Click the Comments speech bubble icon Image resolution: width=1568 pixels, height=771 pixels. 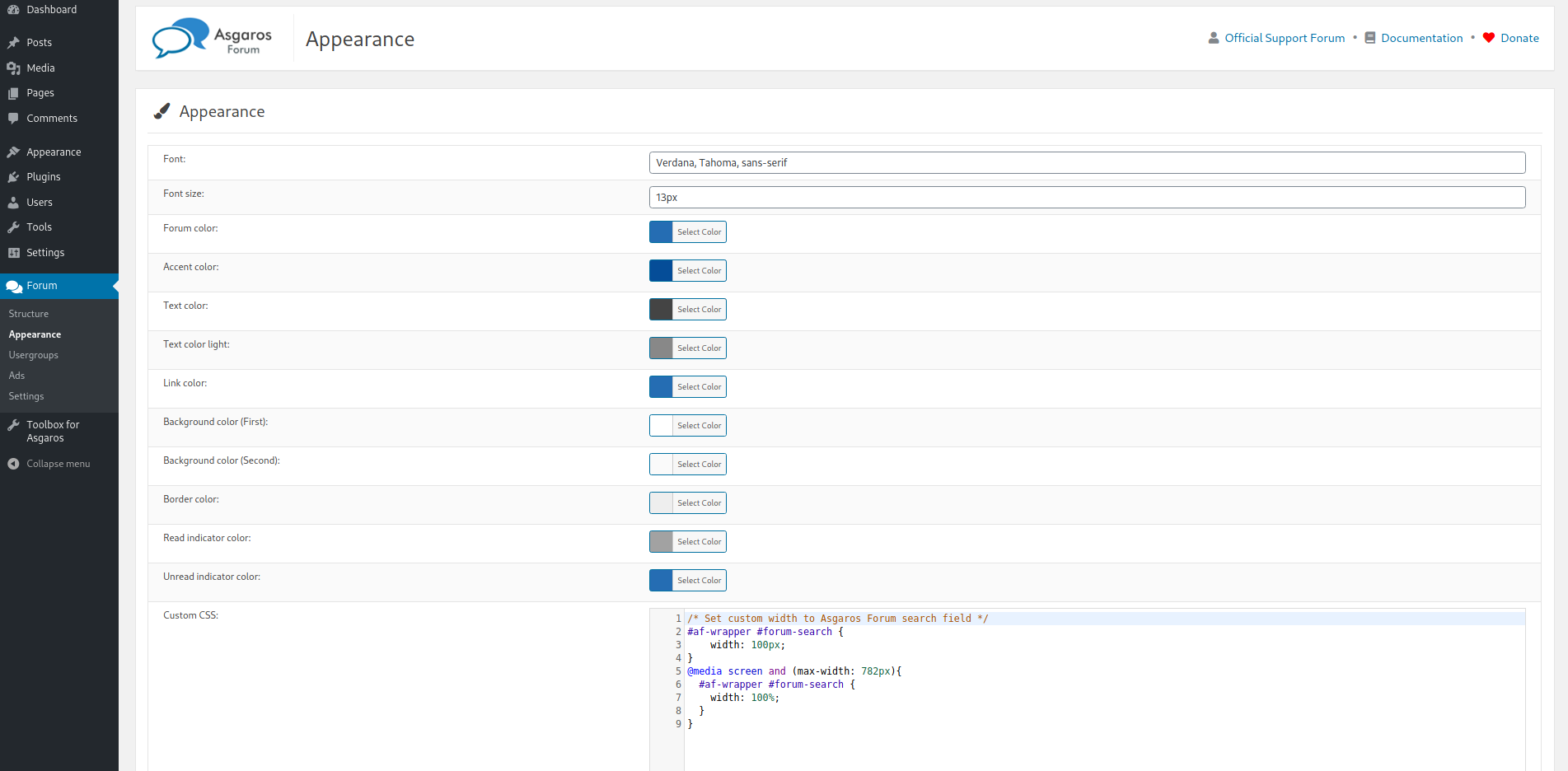14,118
